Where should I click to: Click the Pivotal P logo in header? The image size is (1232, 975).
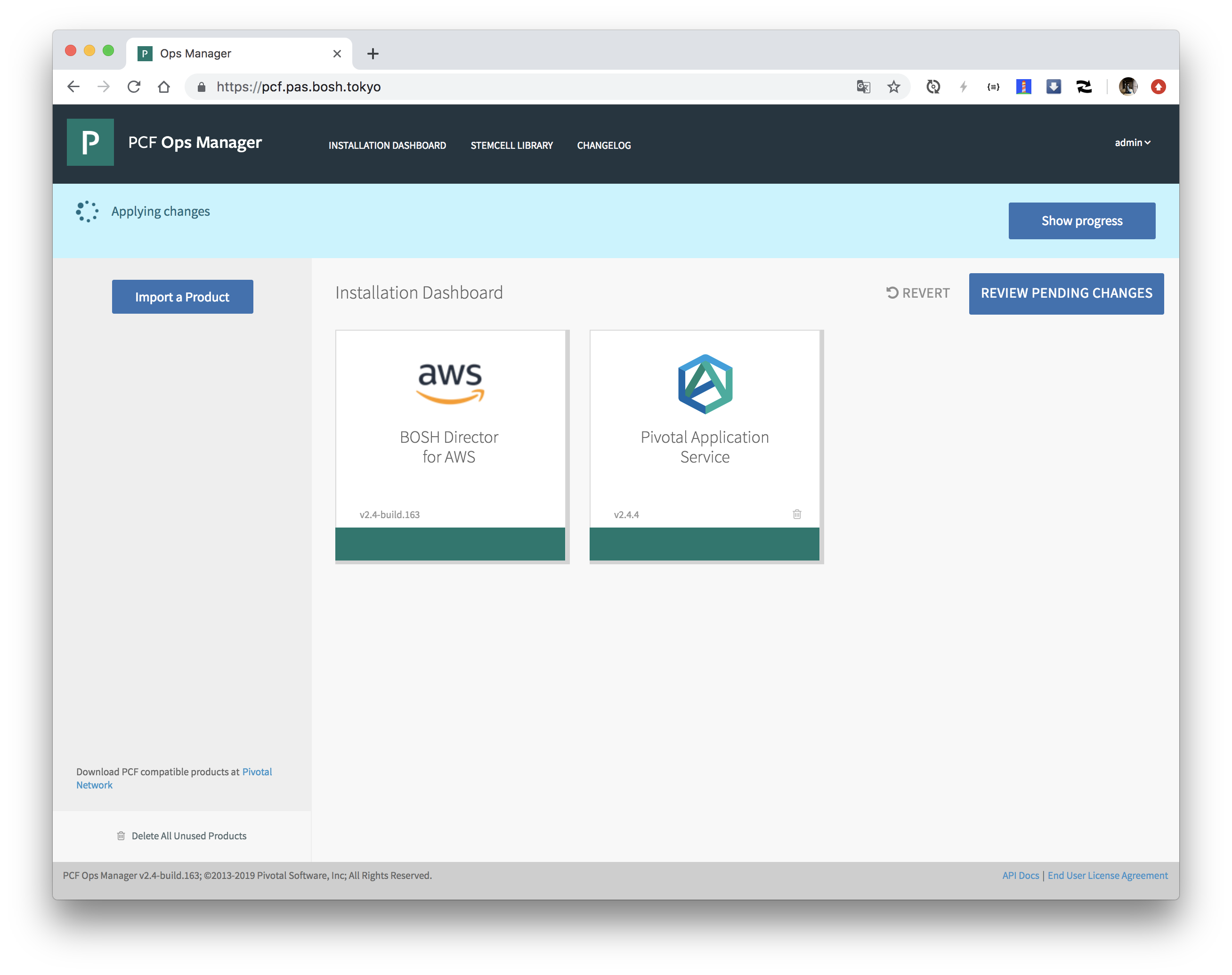tap(90, 142)
